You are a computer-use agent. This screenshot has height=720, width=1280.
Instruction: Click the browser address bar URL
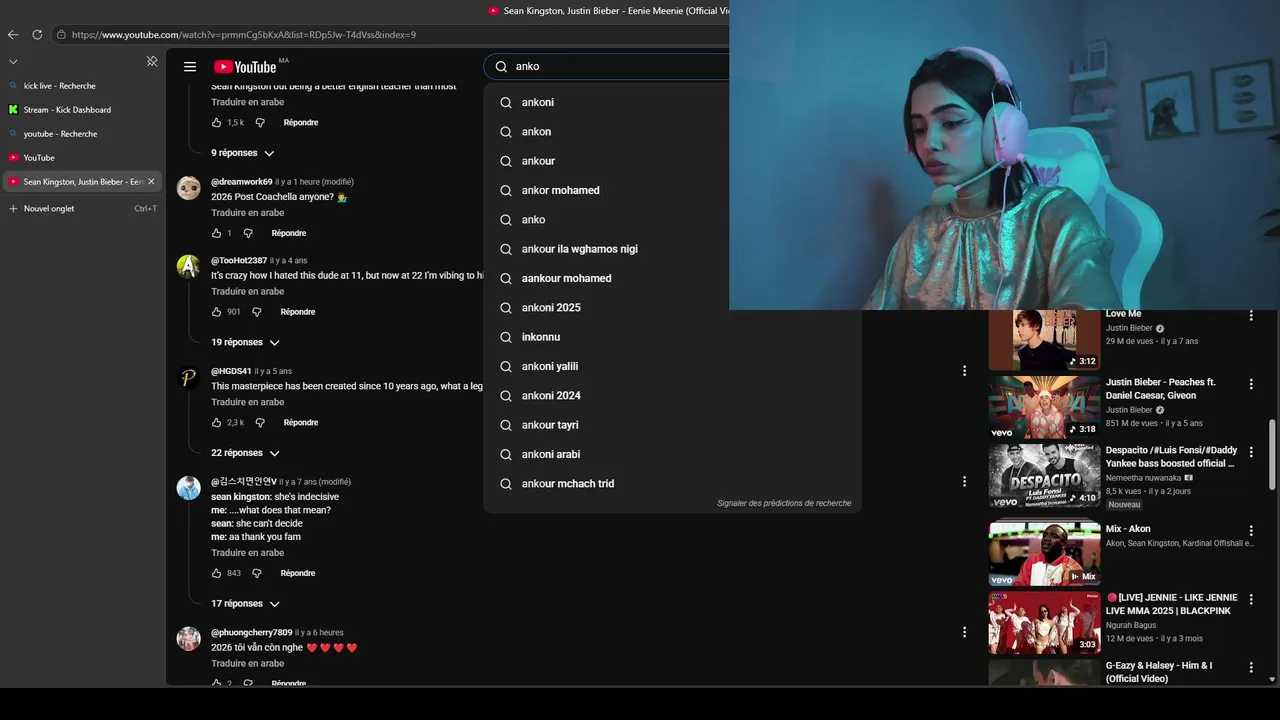(244, 35)
